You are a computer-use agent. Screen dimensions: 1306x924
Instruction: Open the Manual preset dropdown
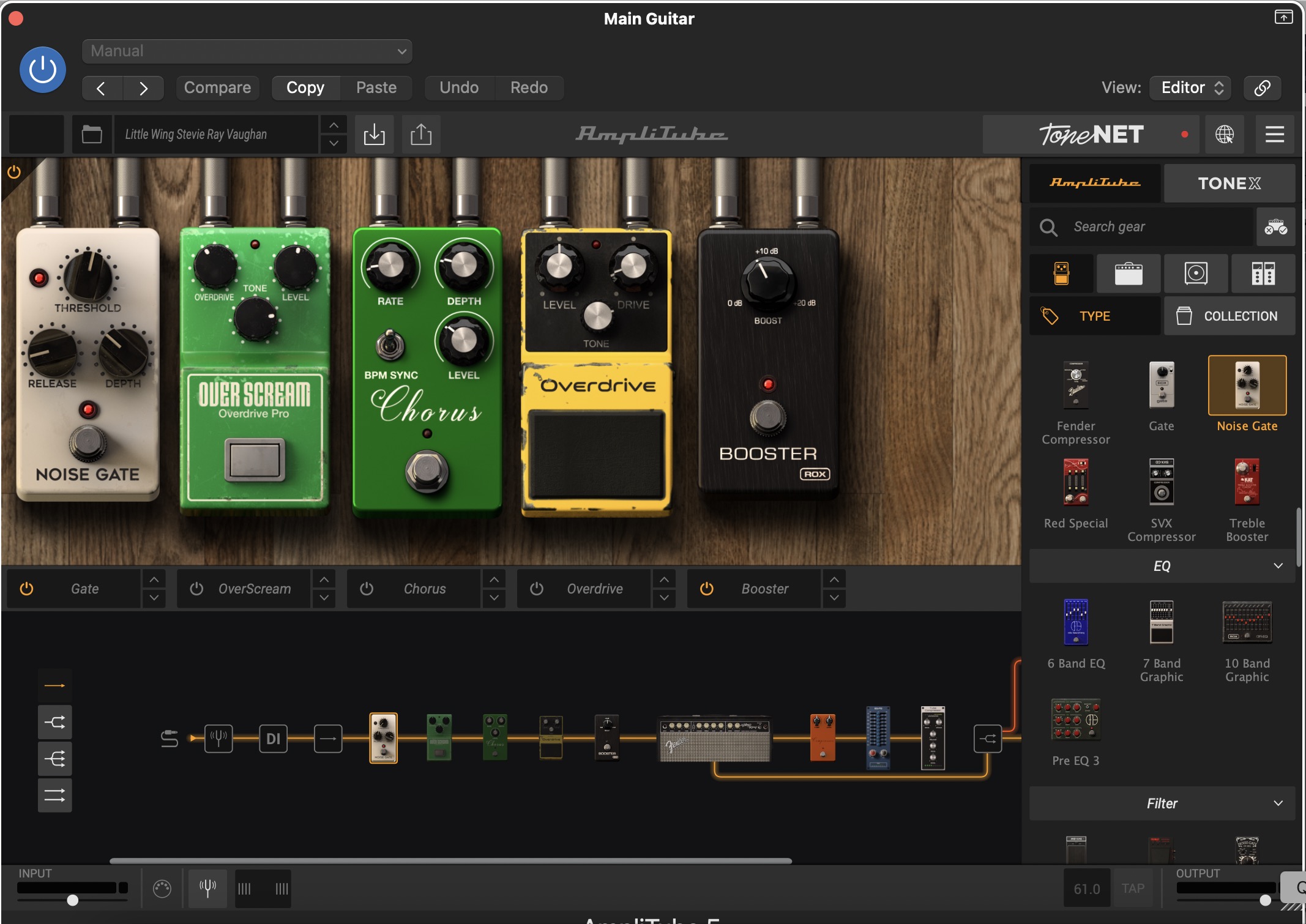pyautogui.click(x=247, y=51)
